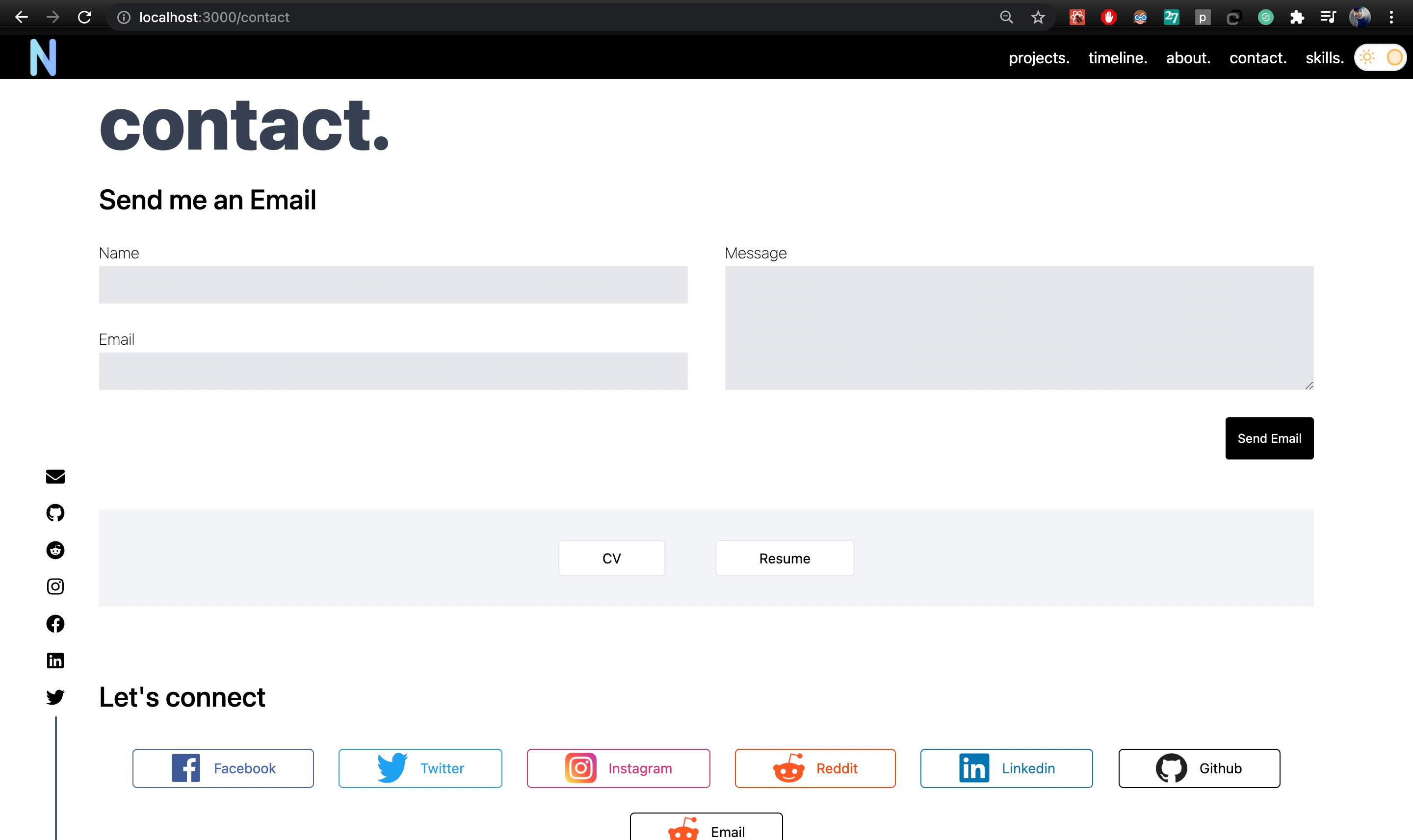Screen dimensions: 1413x840
Task: Toggle the light/dark theme switch
Action: pyautogui.click(x=1380, y=57)
